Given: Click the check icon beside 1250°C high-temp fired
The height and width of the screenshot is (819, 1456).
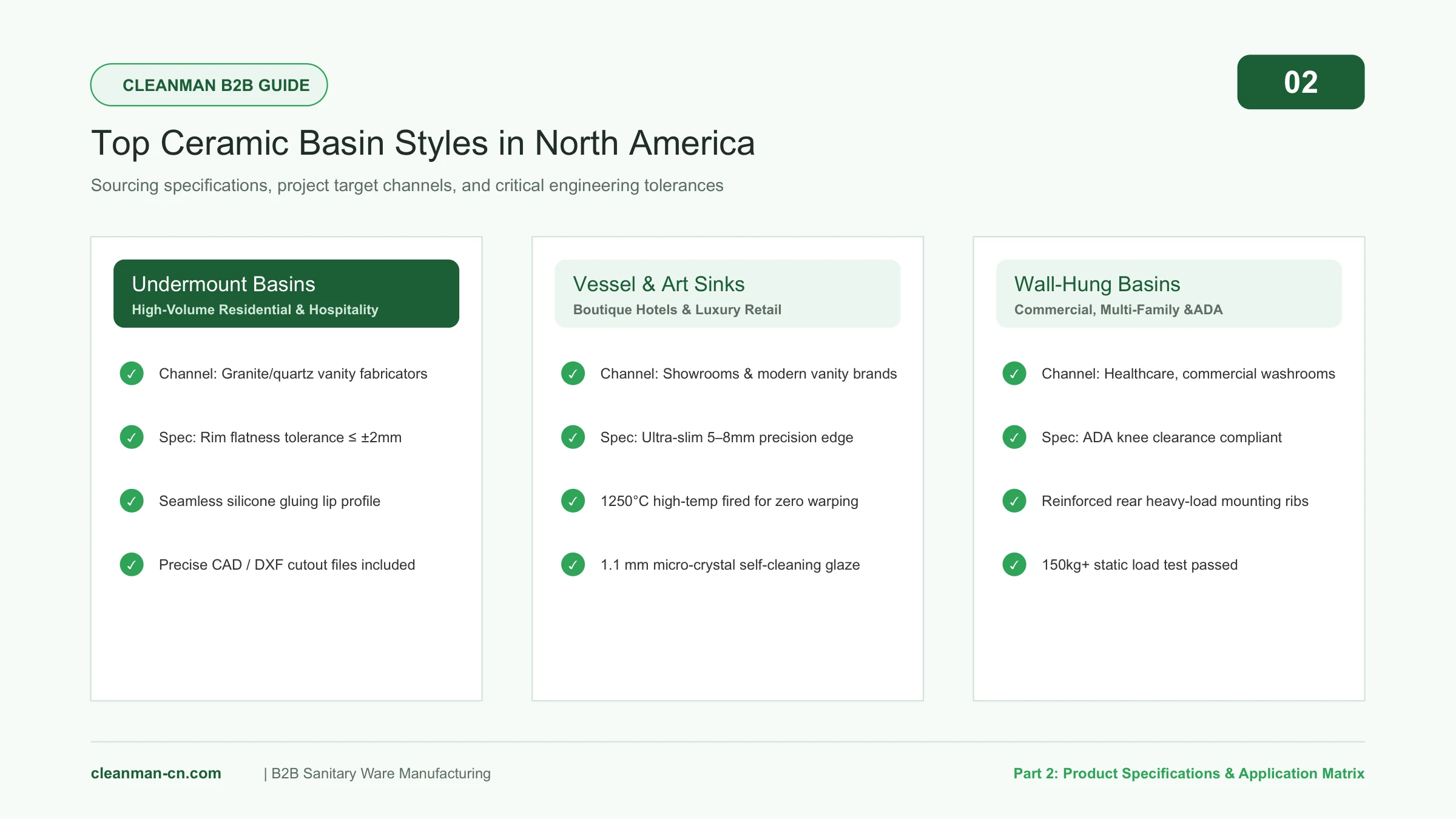Looking at the screenshot, I should click(573, 501).
